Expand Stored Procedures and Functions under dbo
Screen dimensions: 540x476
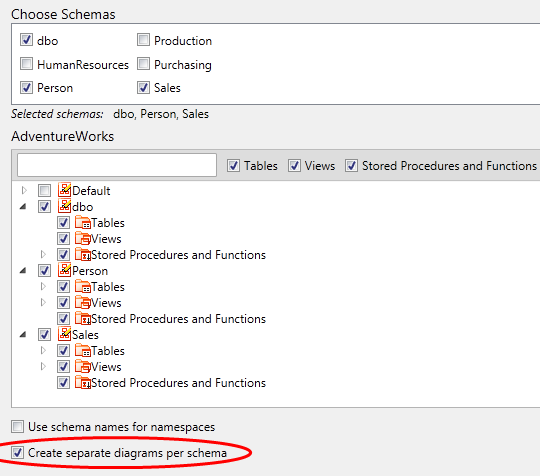(43, 254)
